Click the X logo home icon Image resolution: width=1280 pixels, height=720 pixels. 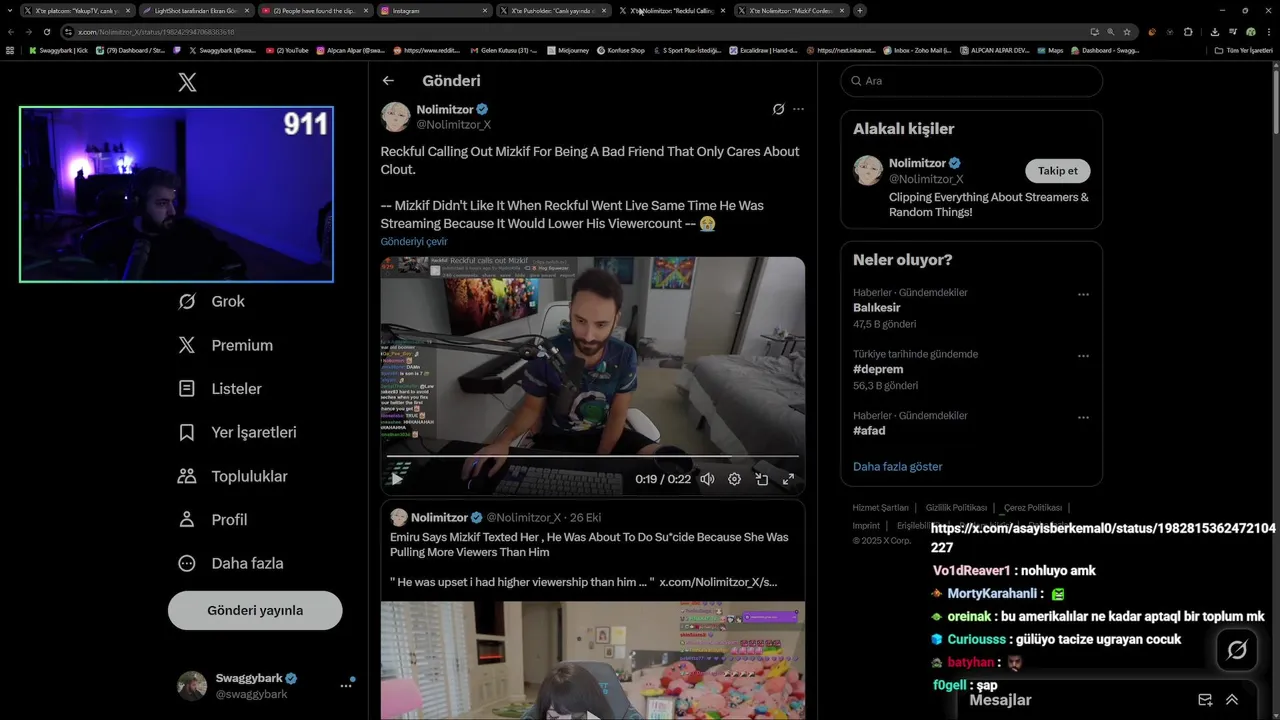click(187, 82)
